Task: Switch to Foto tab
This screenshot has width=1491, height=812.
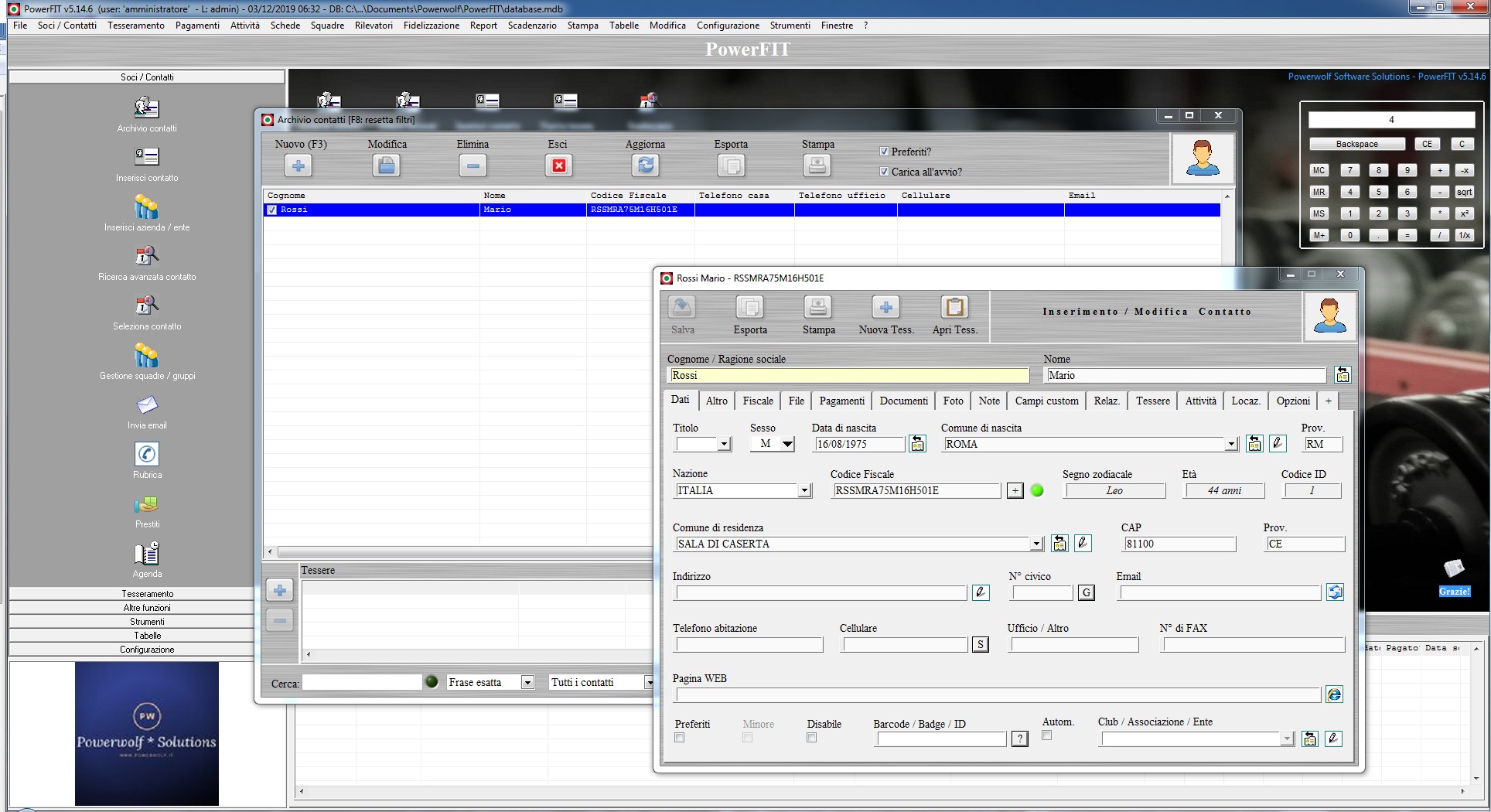Action: 954,401
